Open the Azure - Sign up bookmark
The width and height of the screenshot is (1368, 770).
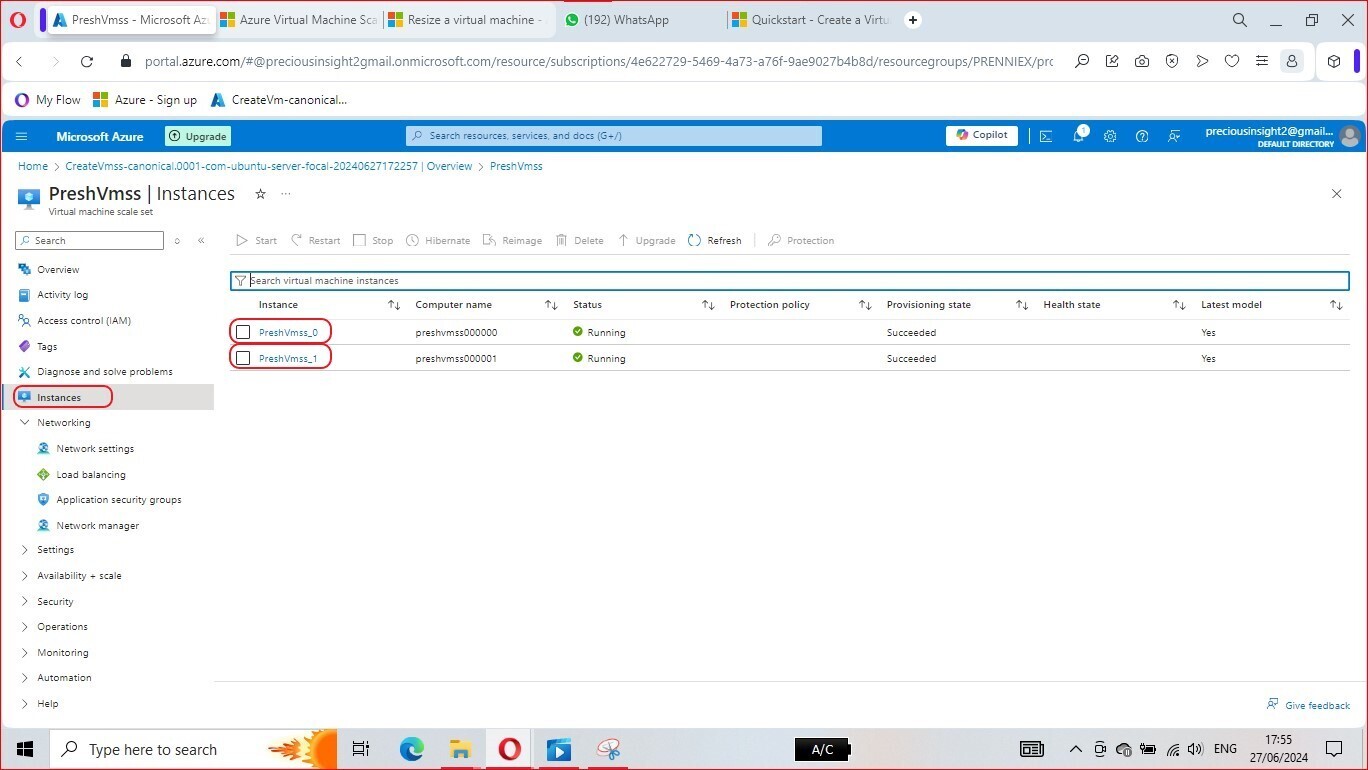click(x=145, y=100)
